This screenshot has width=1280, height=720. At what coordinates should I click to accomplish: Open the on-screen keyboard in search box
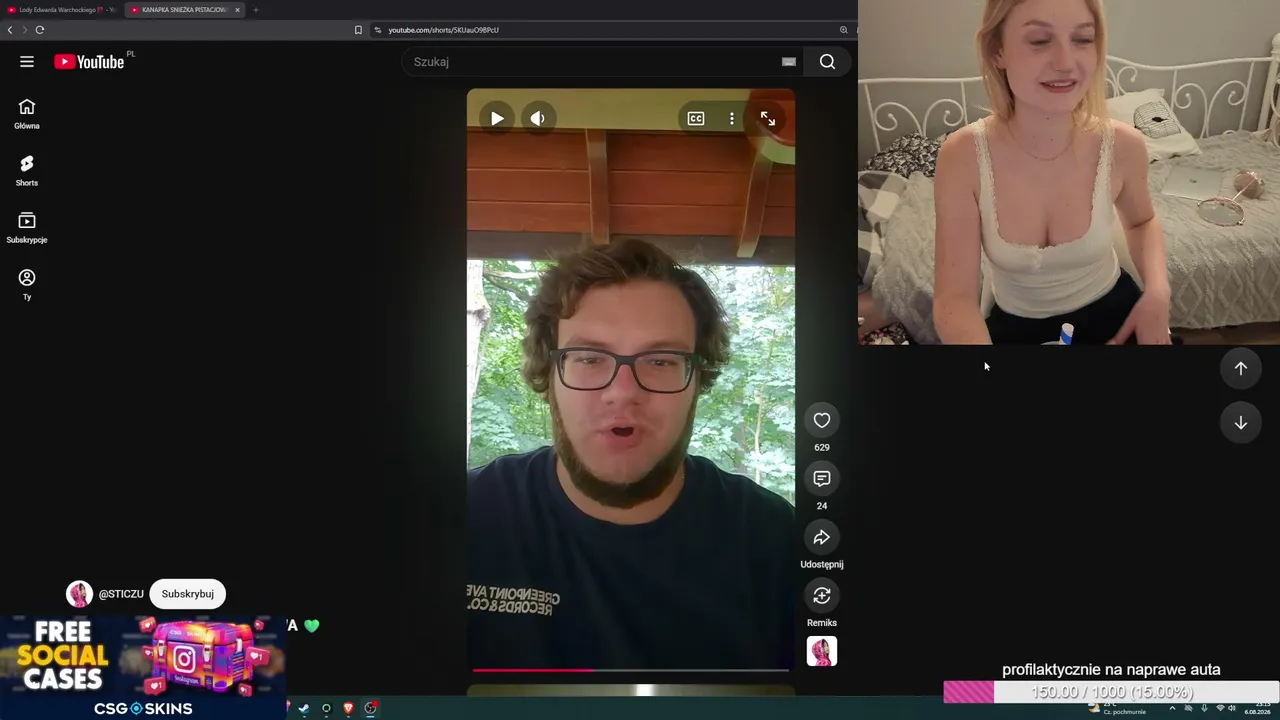pos(789,62)
